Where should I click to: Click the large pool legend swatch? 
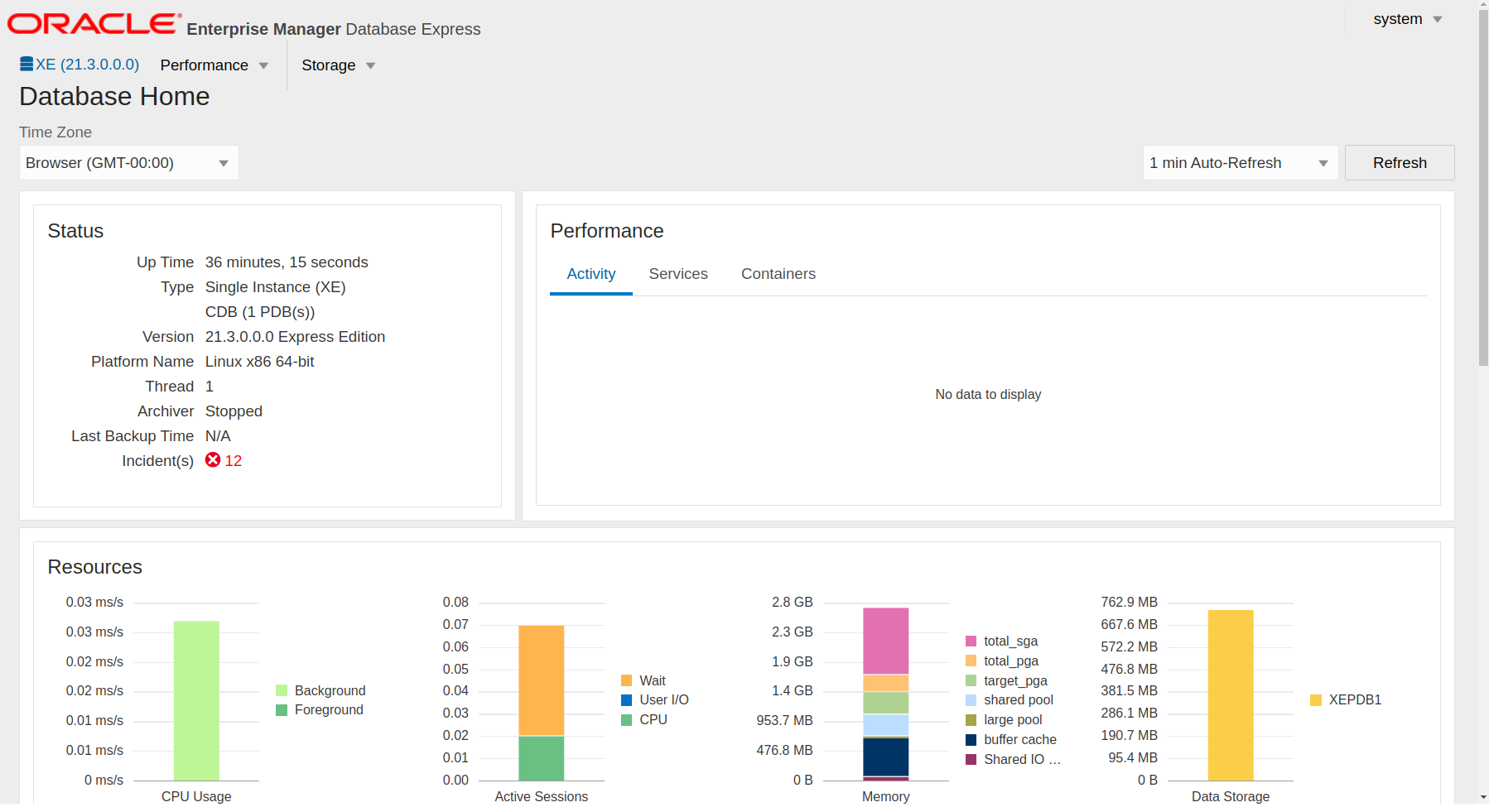click(971, 720)
